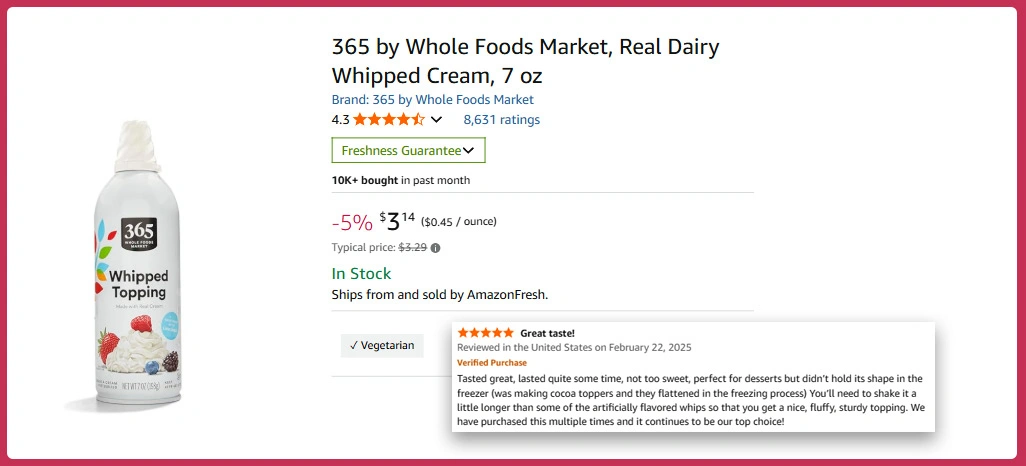Expand the chevron next to rating stars
This screenshot has height=466, width=1026.
click(x=436, y=120)
